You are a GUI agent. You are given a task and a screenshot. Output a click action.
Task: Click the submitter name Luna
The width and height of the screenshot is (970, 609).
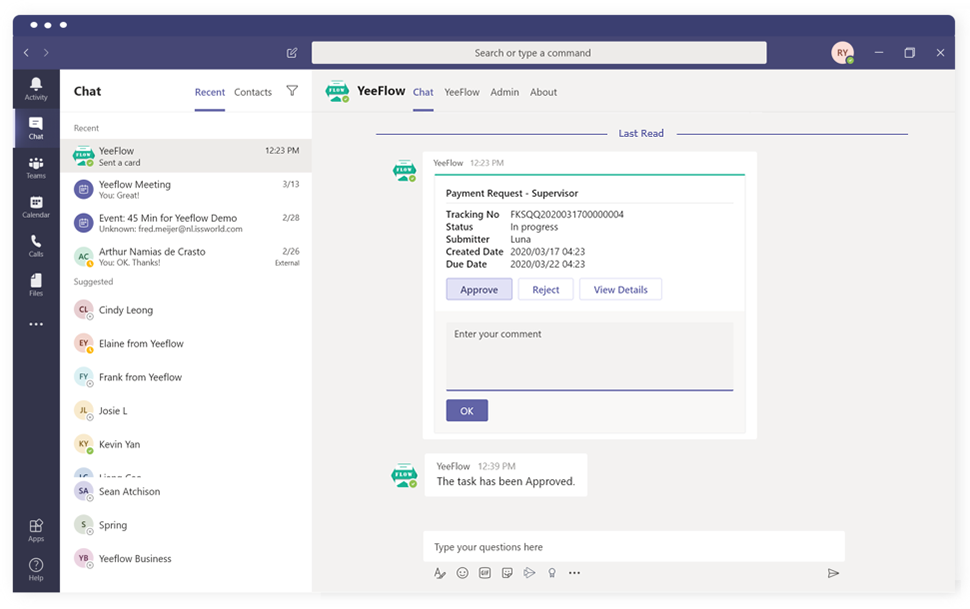coord(520,240)
